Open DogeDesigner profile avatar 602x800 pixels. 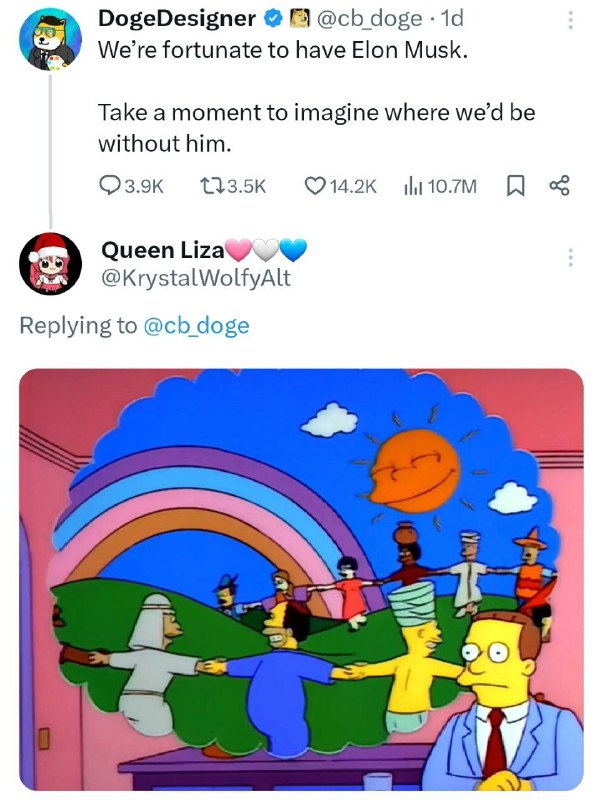coord(51,39)
